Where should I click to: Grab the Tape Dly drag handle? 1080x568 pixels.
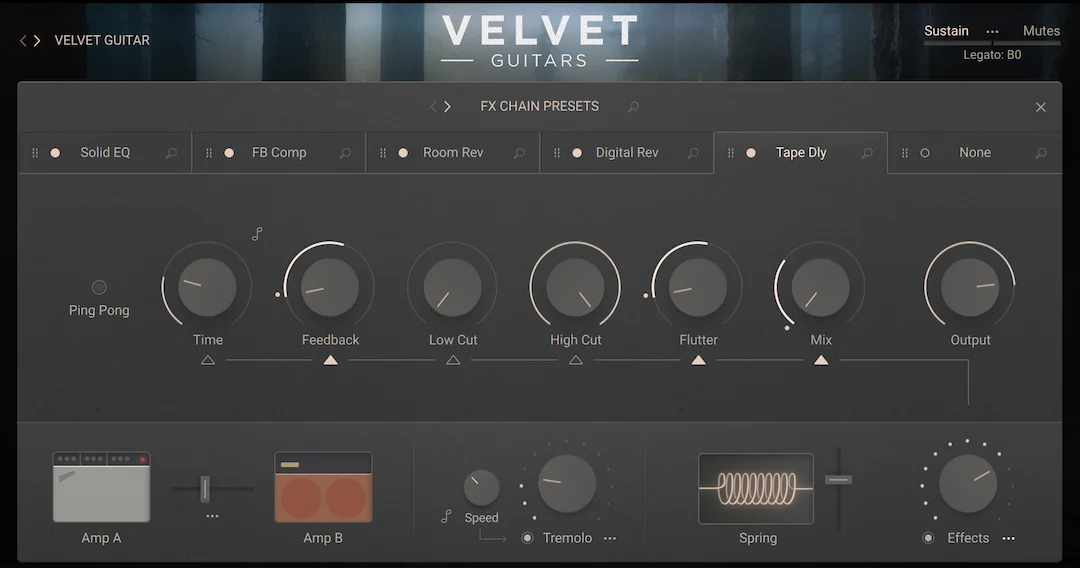731,153
